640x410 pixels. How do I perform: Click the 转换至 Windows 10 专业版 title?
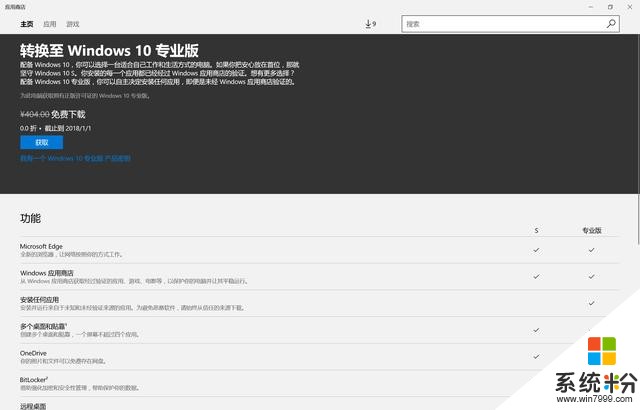109,51
